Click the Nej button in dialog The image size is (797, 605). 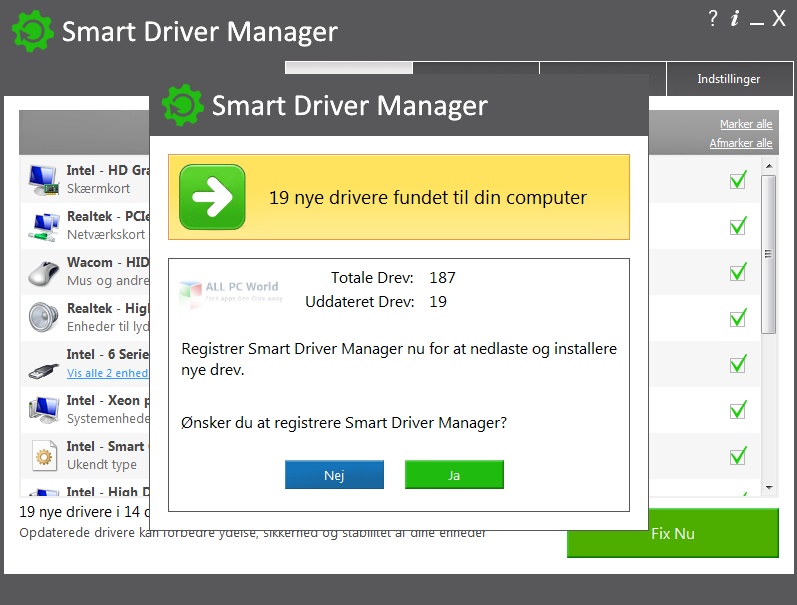pos(334,475)
